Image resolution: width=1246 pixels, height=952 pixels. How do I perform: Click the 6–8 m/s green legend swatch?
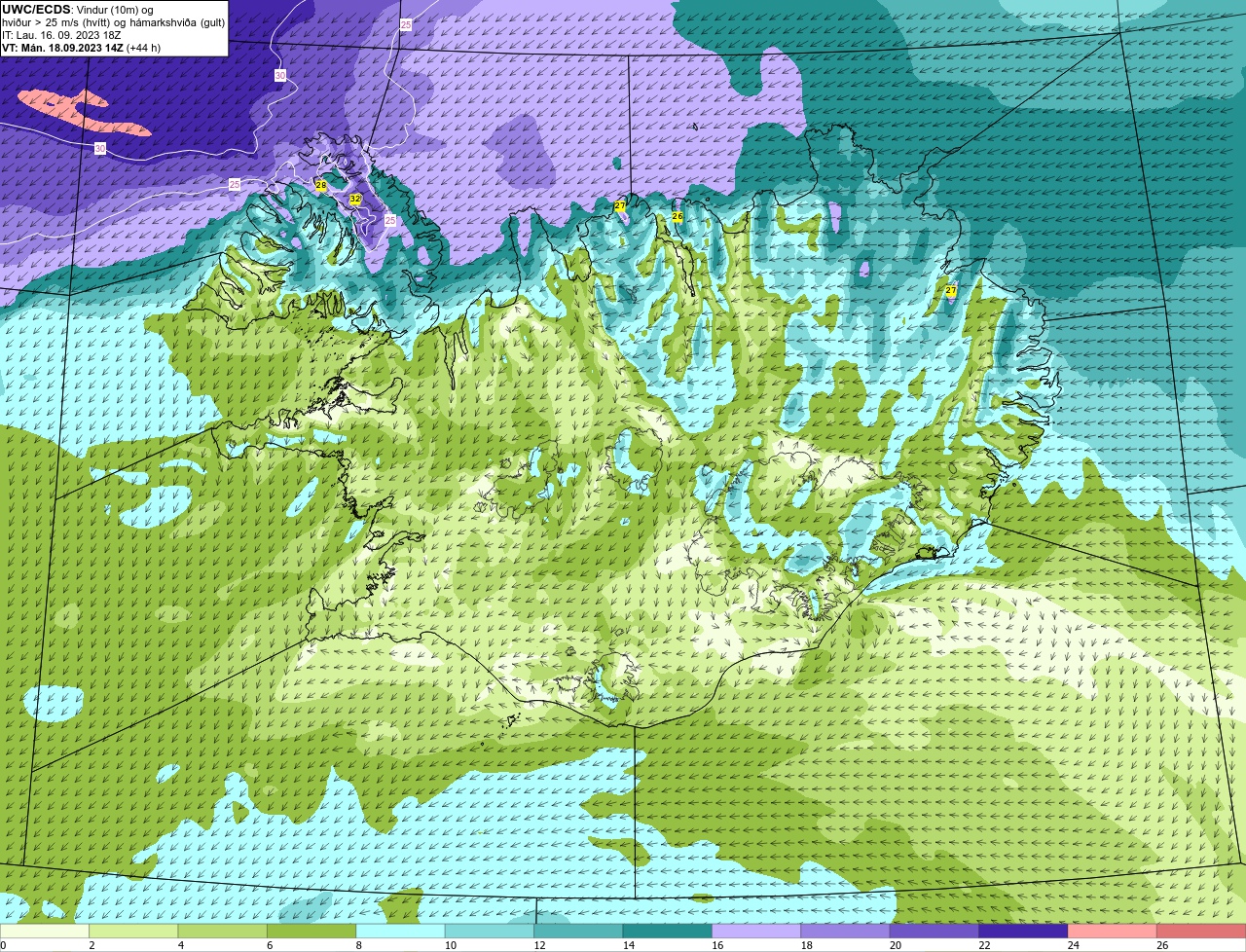point(311,932)
